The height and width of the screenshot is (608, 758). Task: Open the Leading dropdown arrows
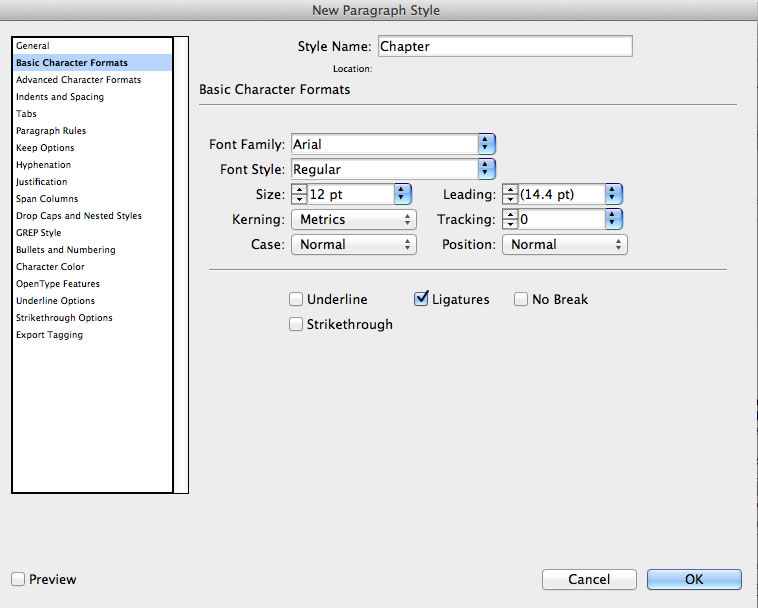[x=613, y=194]
